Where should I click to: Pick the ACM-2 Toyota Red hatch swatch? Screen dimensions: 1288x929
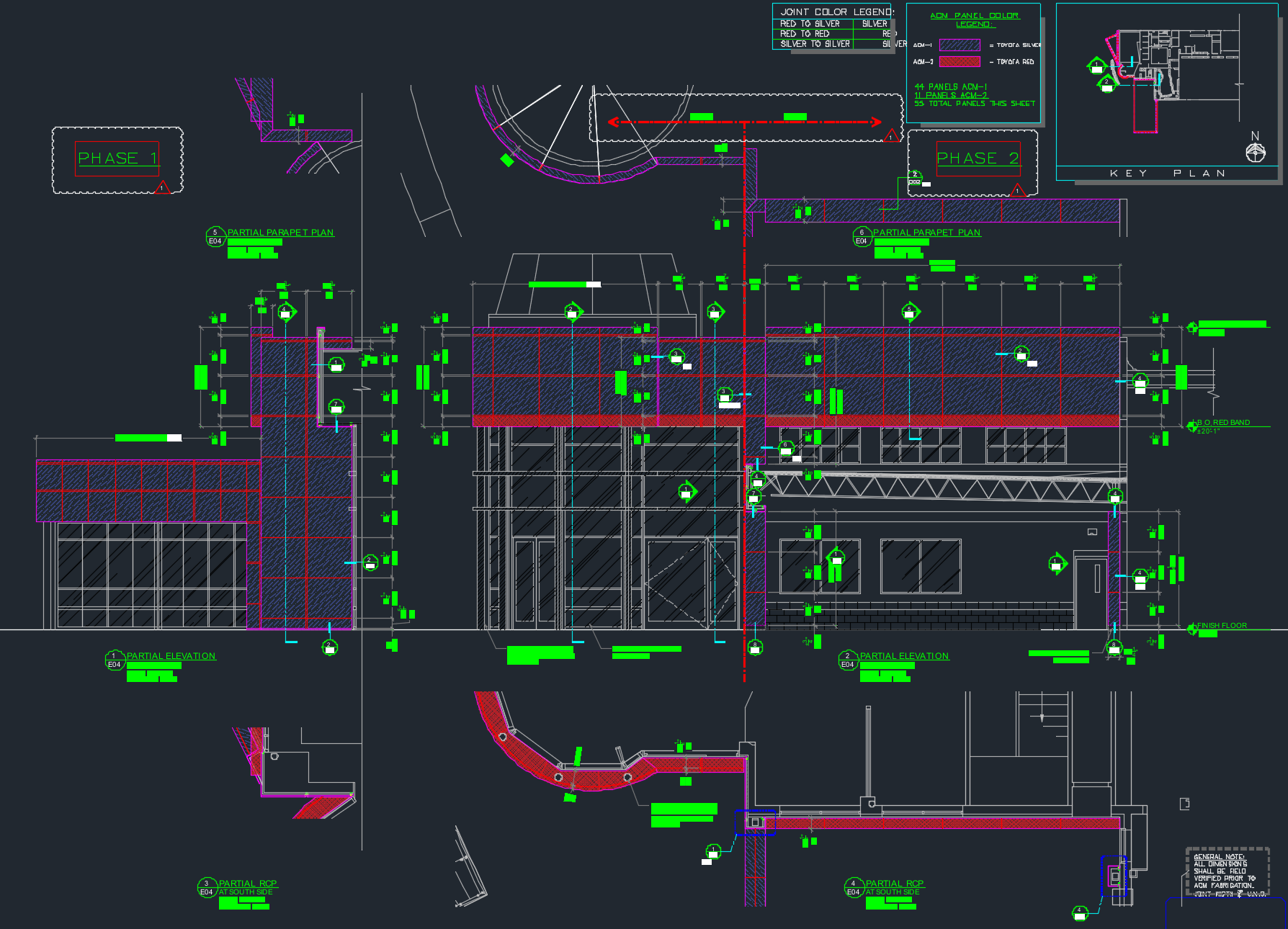pos(960,62)
